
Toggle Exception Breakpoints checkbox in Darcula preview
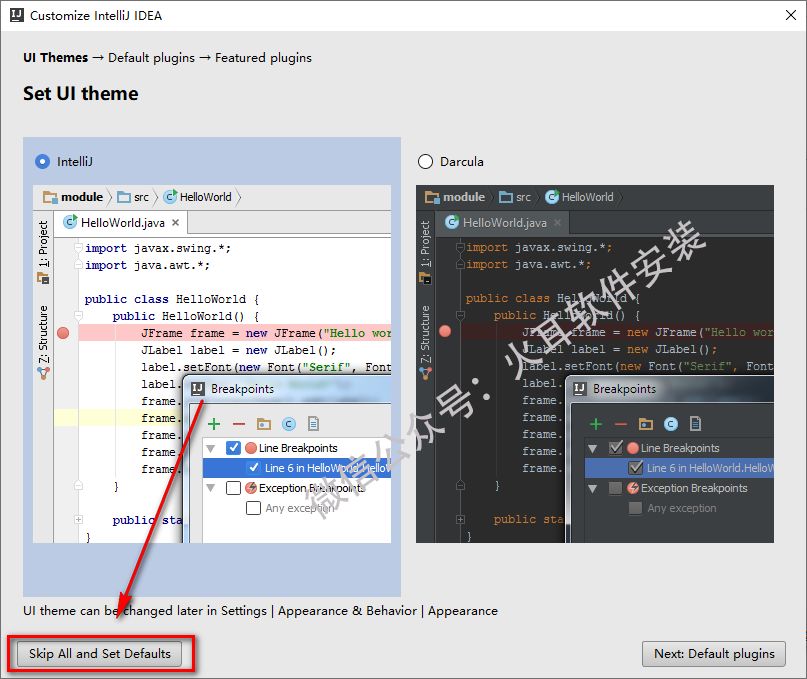click(x=615, y=488)
